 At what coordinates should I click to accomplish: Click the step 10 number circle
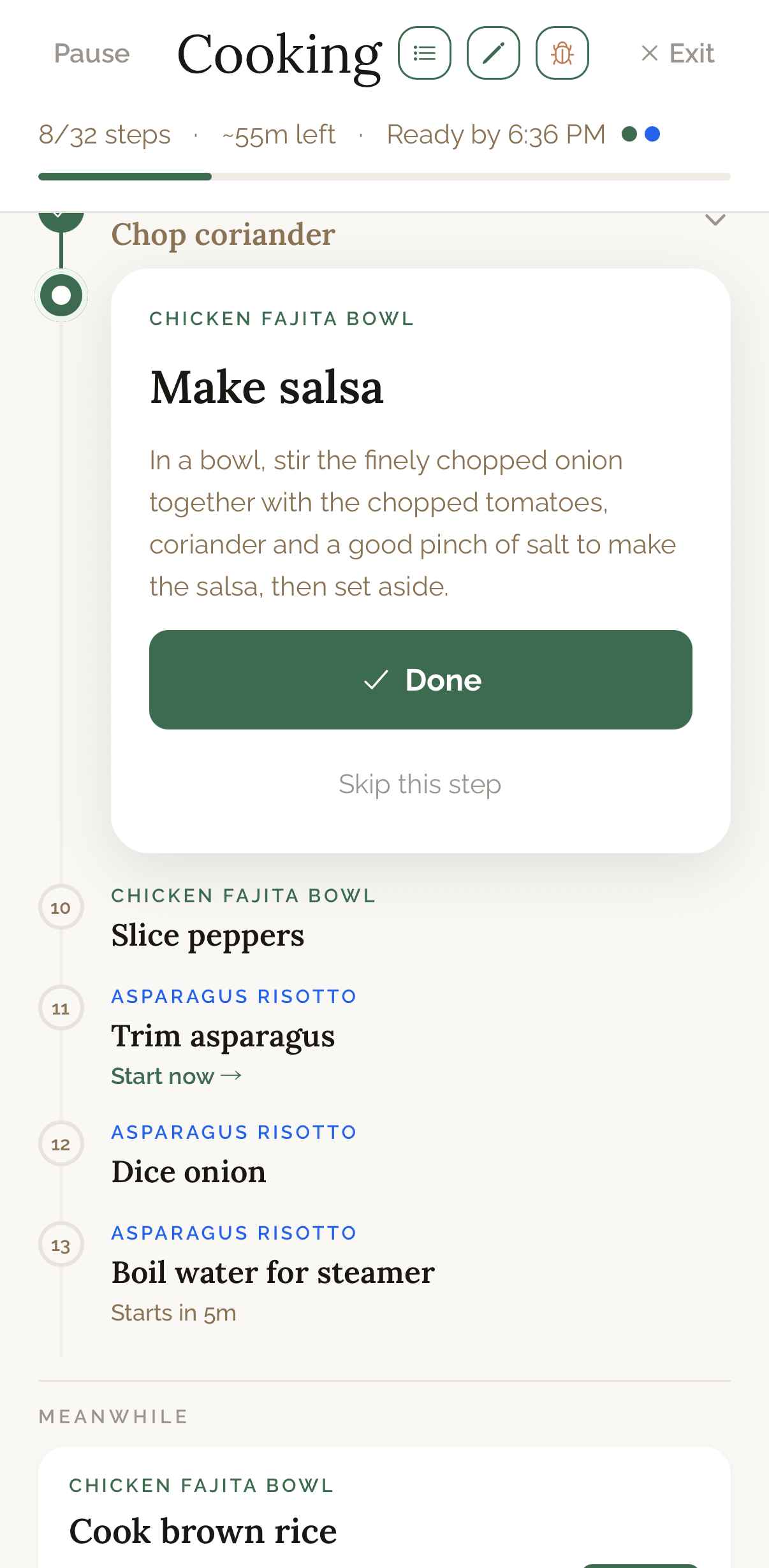(x=61, y=907)
